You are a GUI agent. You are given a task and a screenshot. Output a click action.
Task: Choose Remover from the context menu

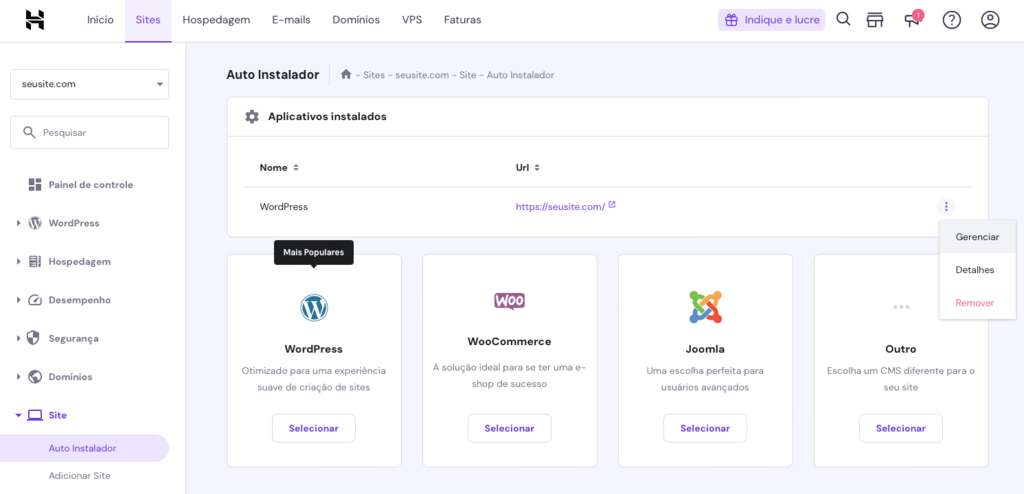pyautogui.click(x=974, y=302)
